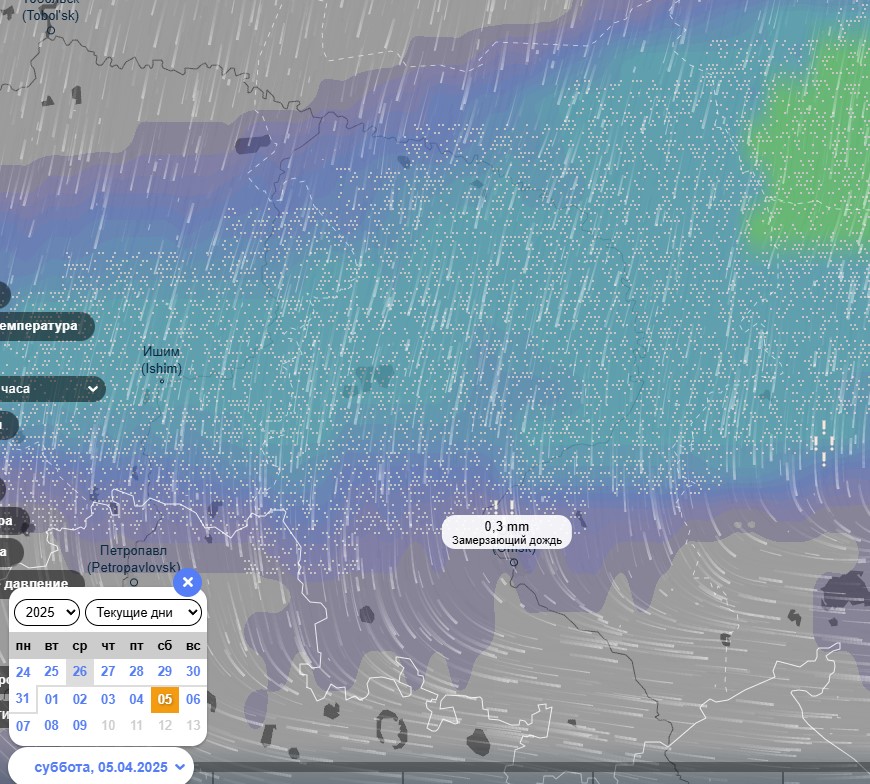Choose date 29 in the calendar

click(165, 671)
